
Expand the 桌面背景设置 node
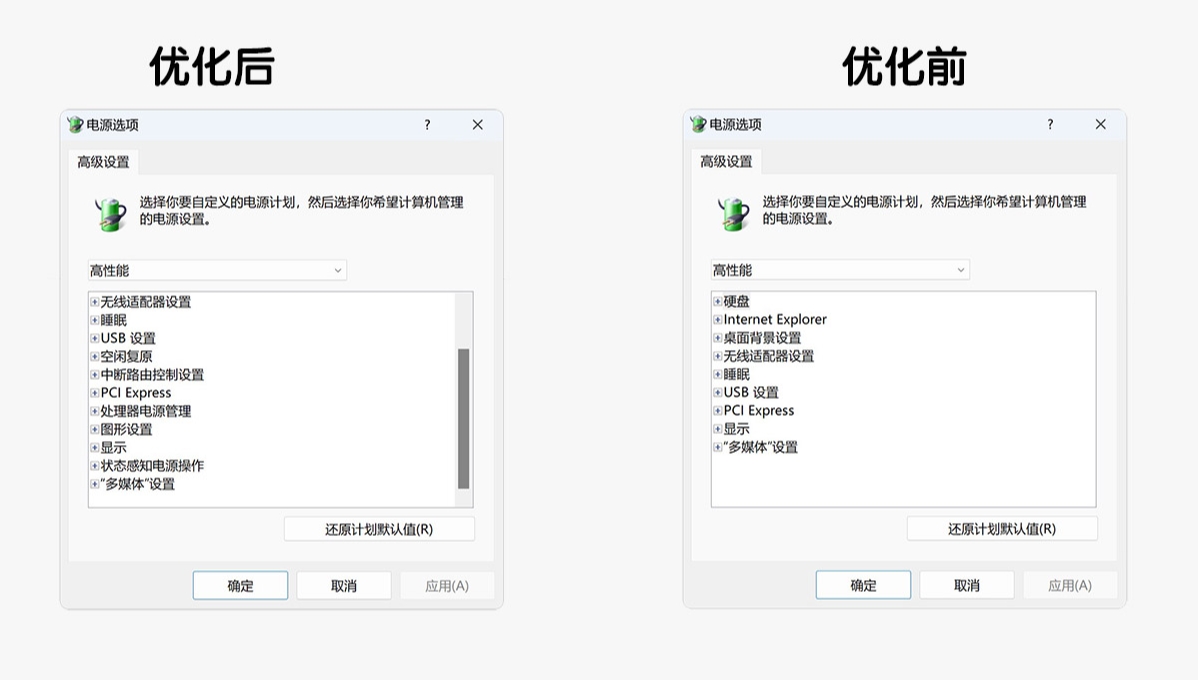pyautogui.click(x=717, y=338)
